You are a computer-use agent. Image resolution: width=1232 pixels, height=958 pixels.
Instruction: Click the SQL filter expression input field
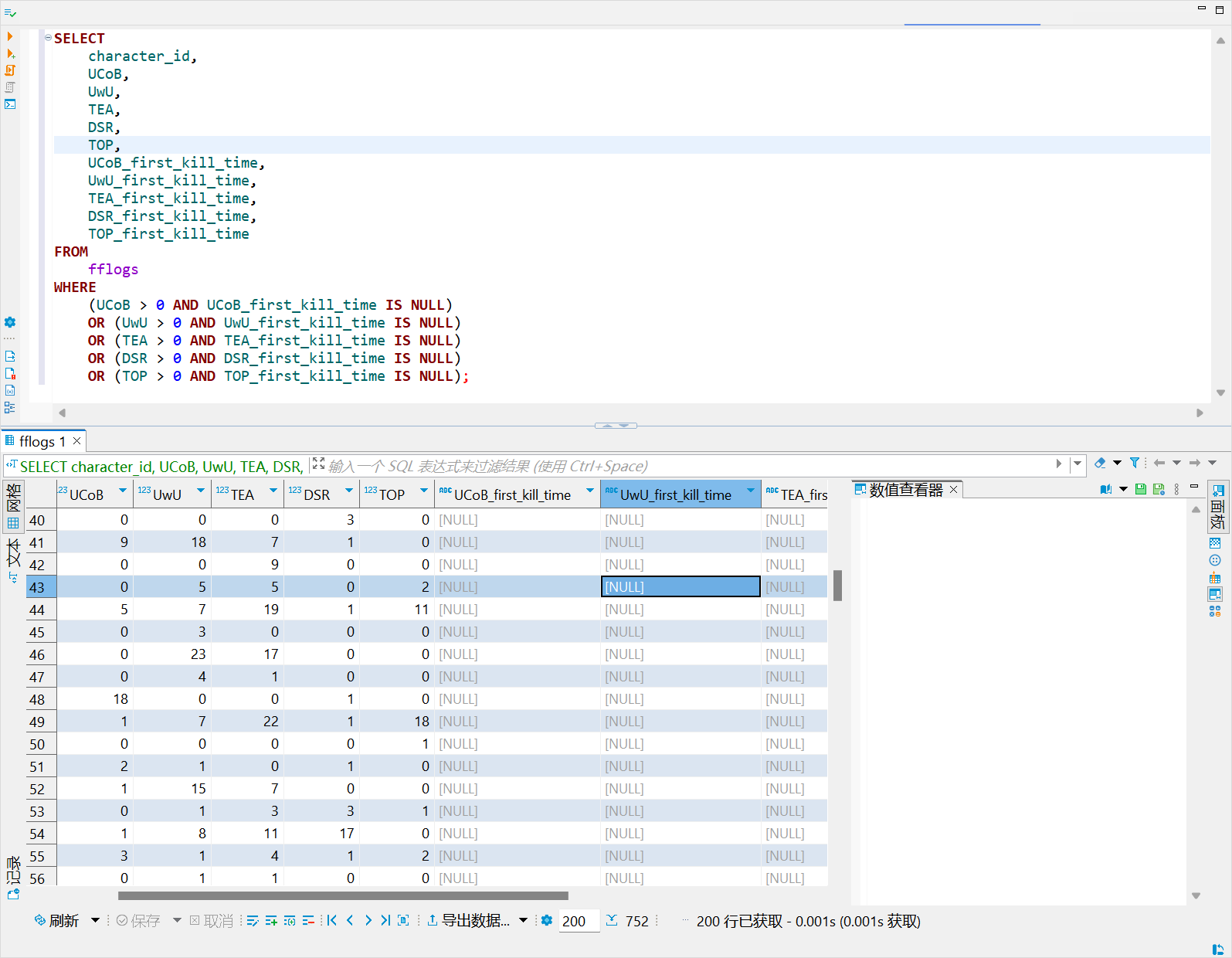pos(687,466)
